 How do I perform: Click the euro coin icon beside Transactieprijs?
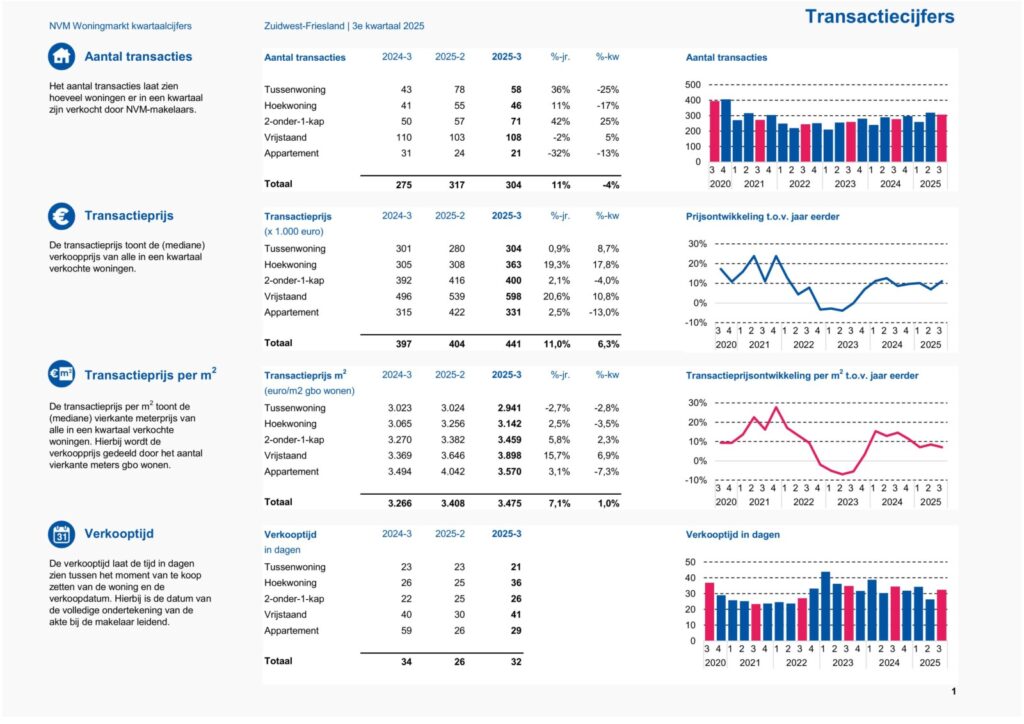62,215
